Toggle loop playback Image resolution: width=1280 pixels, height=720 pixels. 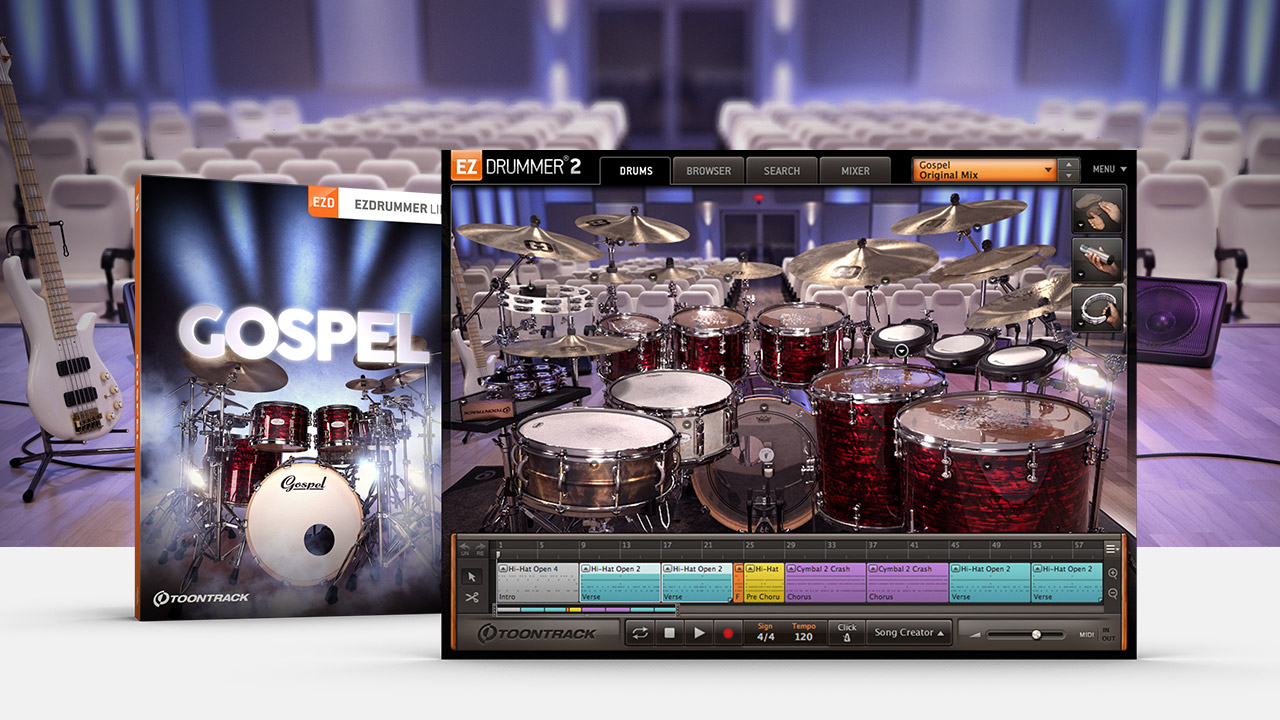click(640, 632)
